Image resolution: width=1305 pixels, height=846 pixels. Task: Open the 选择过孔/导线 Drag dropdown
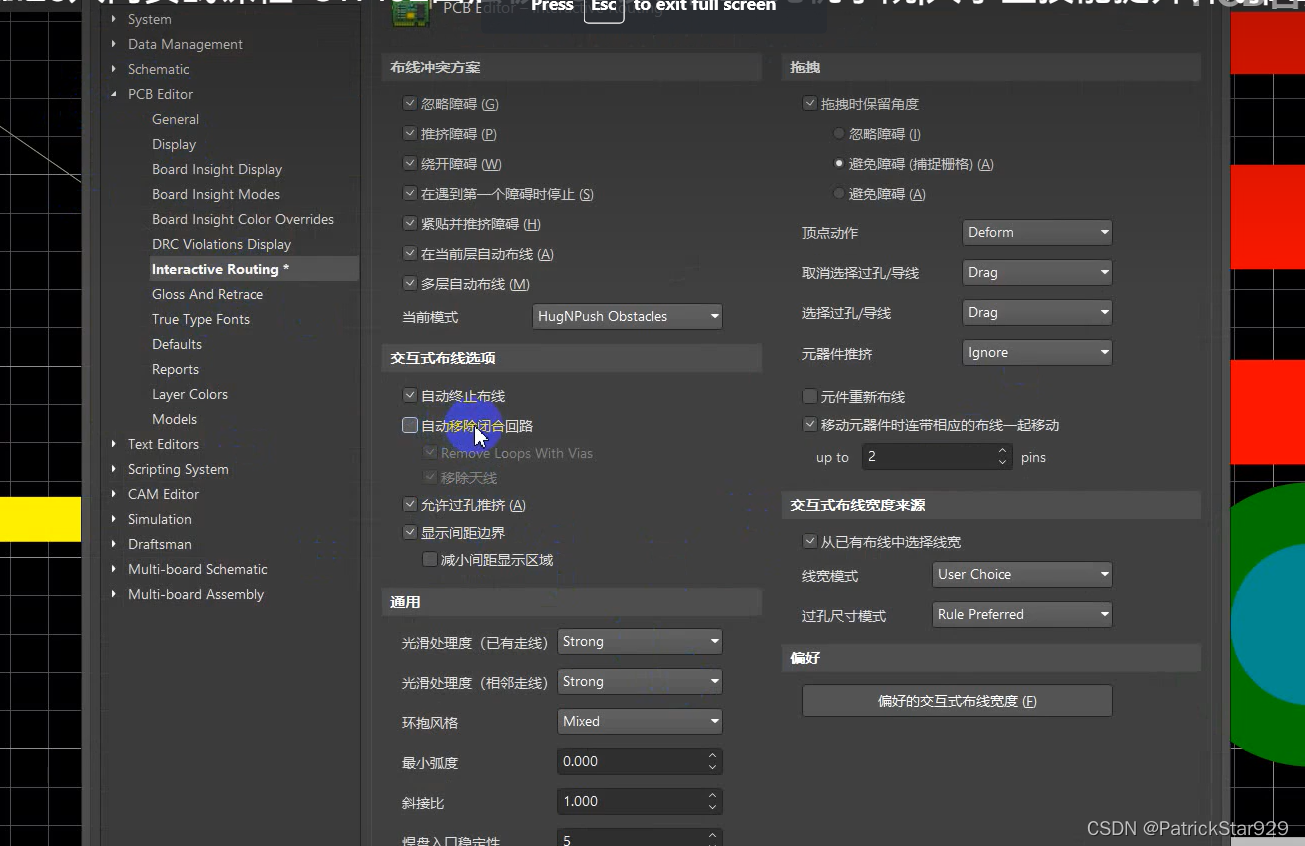pos(1037,312)
